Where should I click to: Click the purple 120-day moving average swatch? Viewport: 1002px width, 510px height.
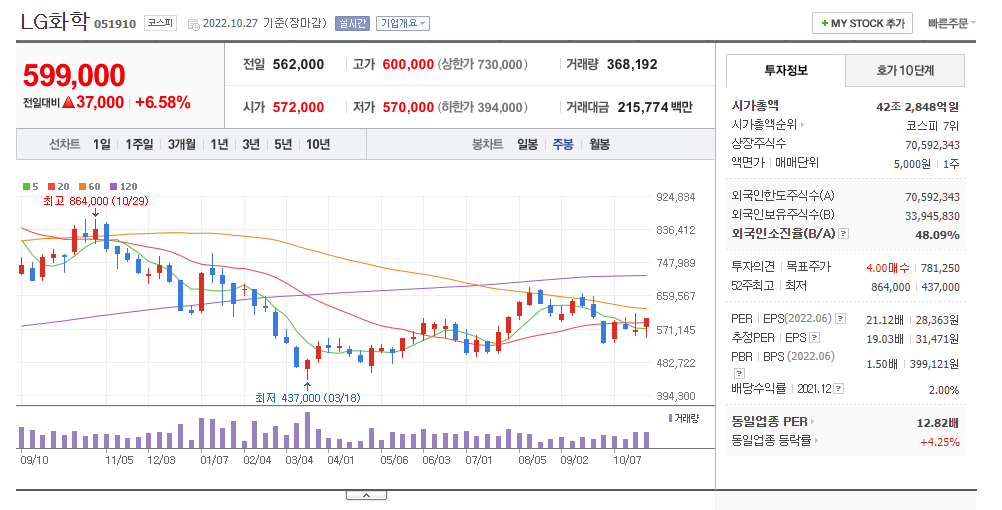113,187
